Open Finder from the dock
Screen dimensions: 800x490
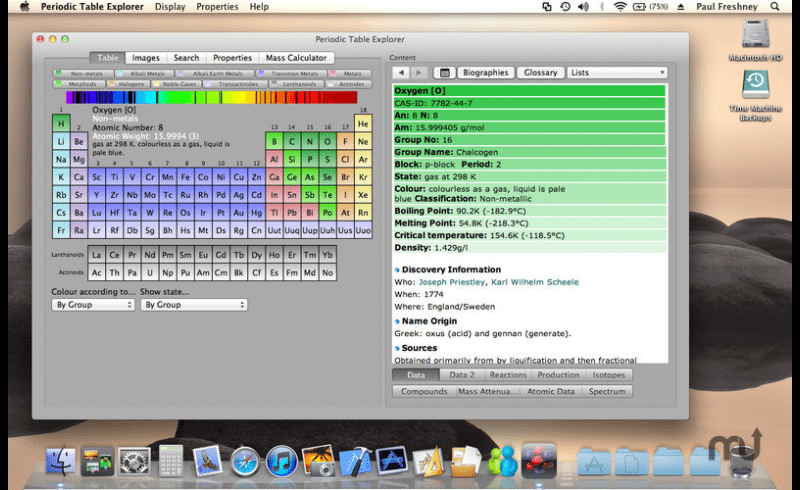pos(60,461)
